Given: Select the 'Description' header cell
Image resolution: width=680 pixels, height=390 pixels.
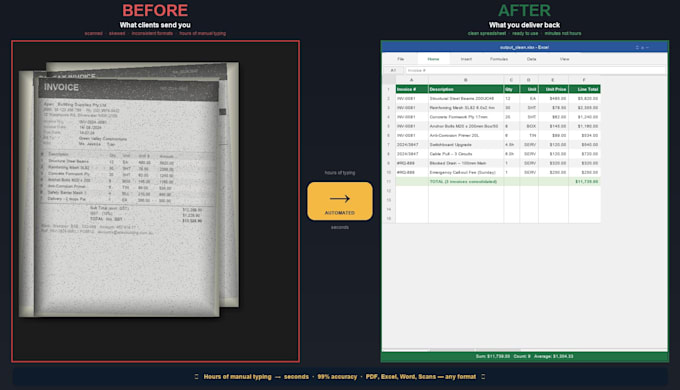Looking at the screenshot, I should [466, 89].
